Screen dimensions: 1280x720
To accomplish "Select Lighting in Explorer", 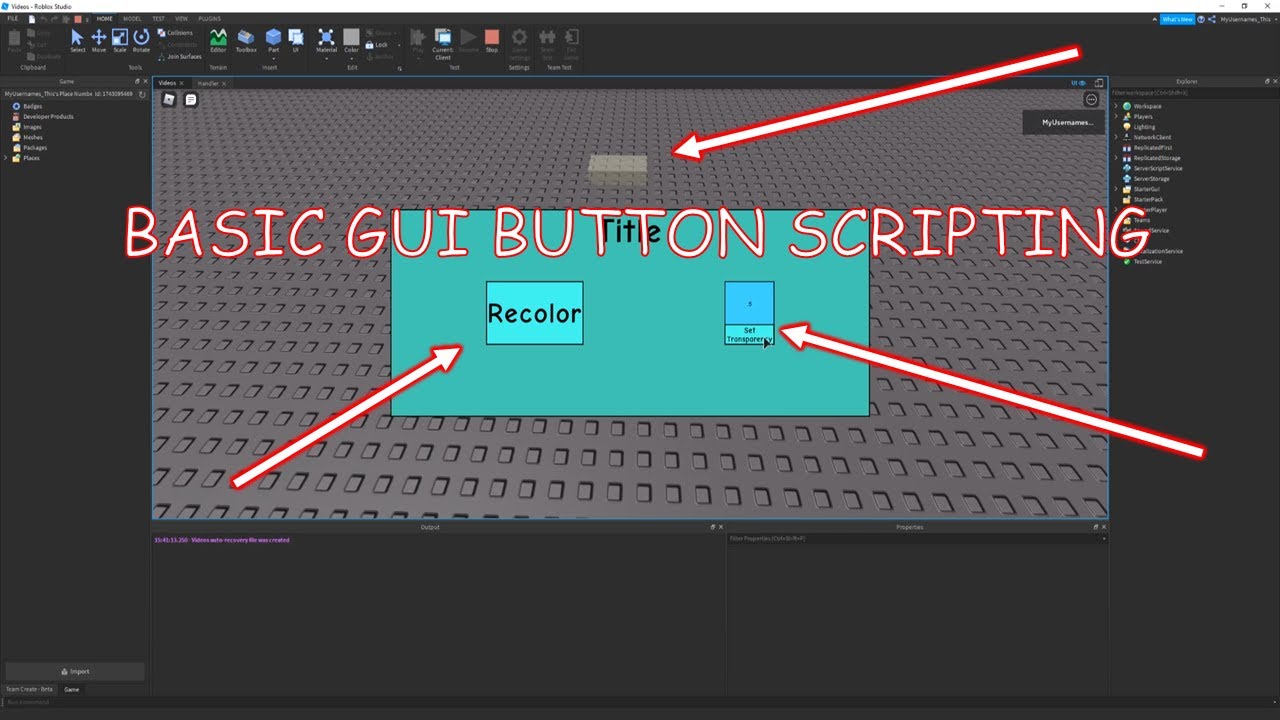I will click(1143, 127).
